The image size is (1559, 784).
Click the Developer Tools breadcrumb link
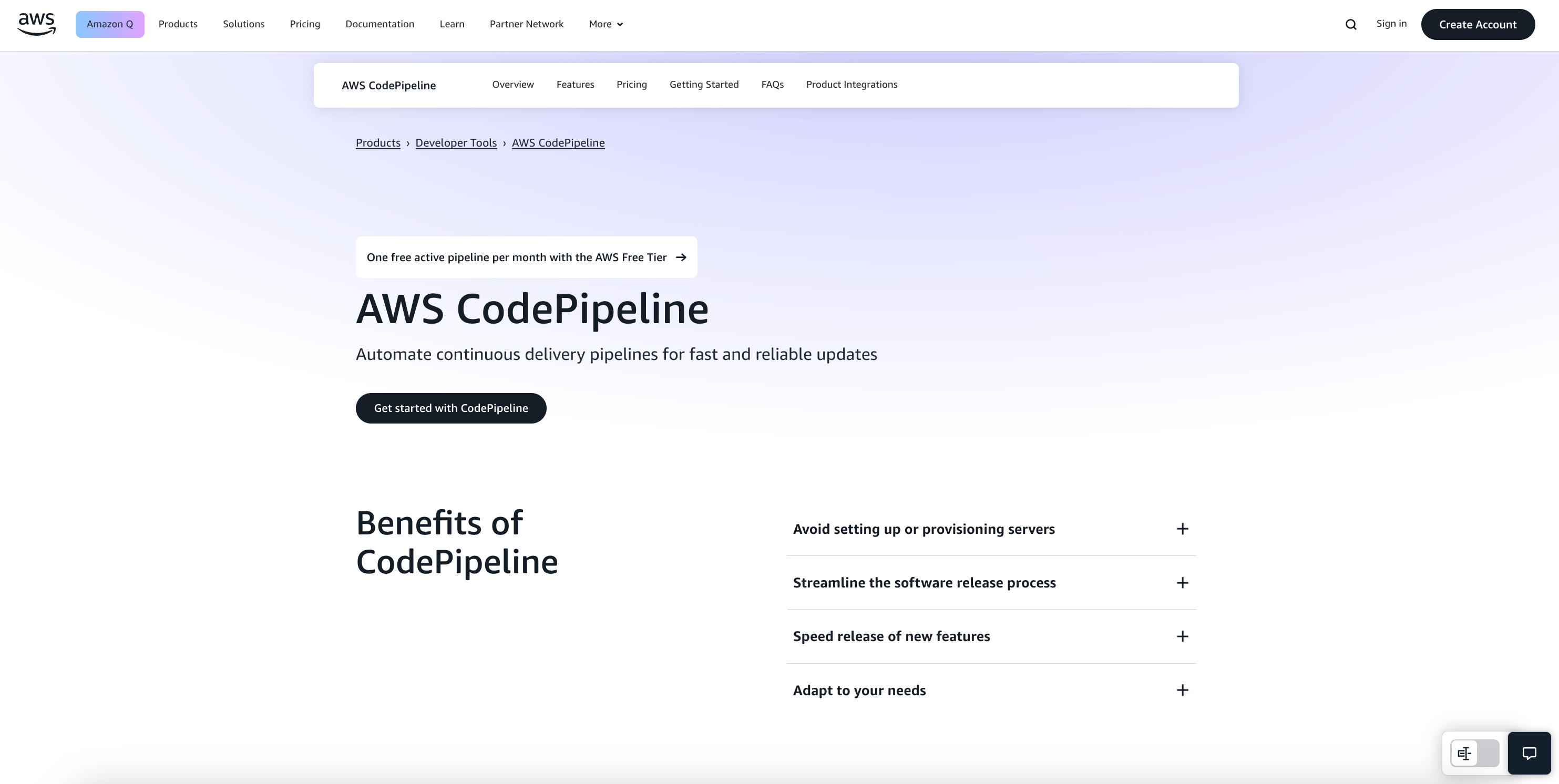click(x=456, y=143)
